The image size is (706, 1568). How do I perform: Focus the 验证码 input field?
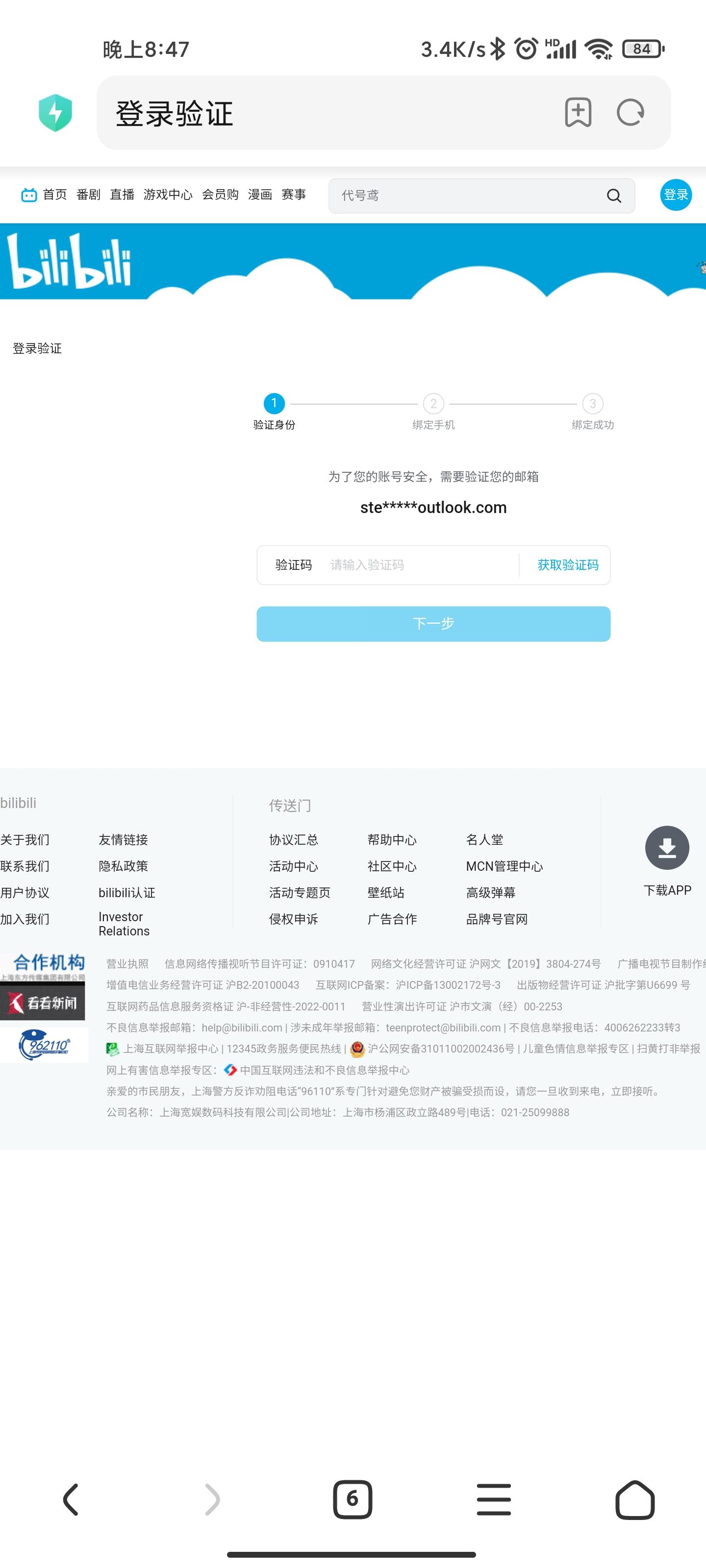coord(420,565)
